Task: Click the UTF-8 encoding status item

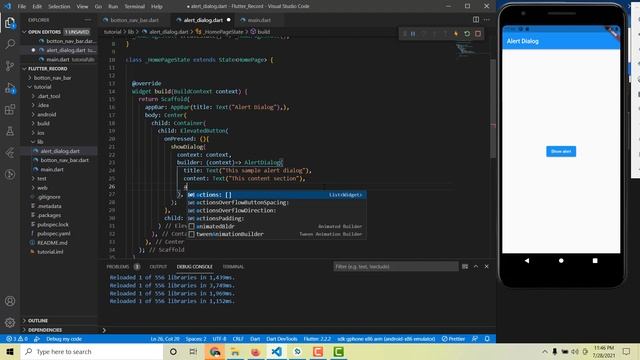Action: pos(219,339)
